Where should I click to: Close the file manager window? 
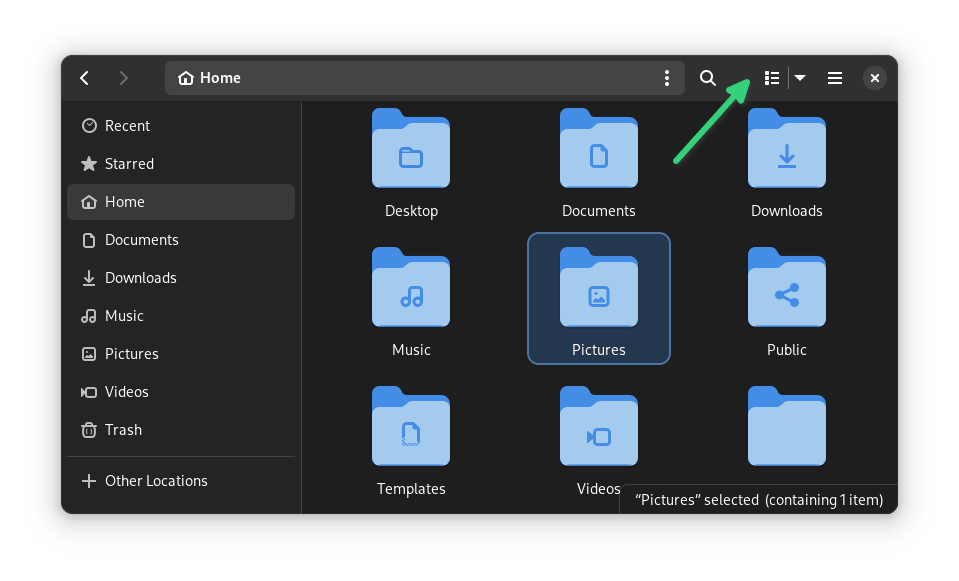click(x=874, y=78)
